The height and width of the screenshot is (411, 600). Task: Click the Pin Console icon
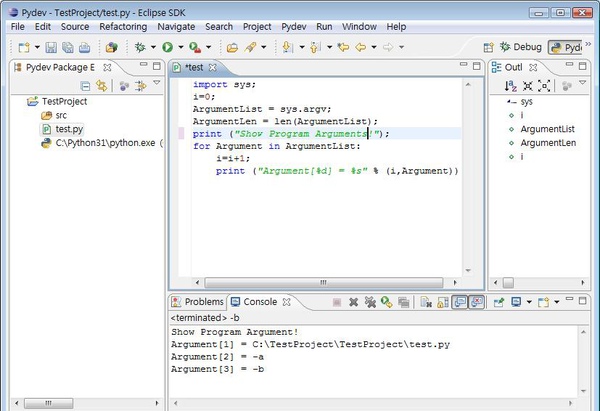[x=499, y=302]
